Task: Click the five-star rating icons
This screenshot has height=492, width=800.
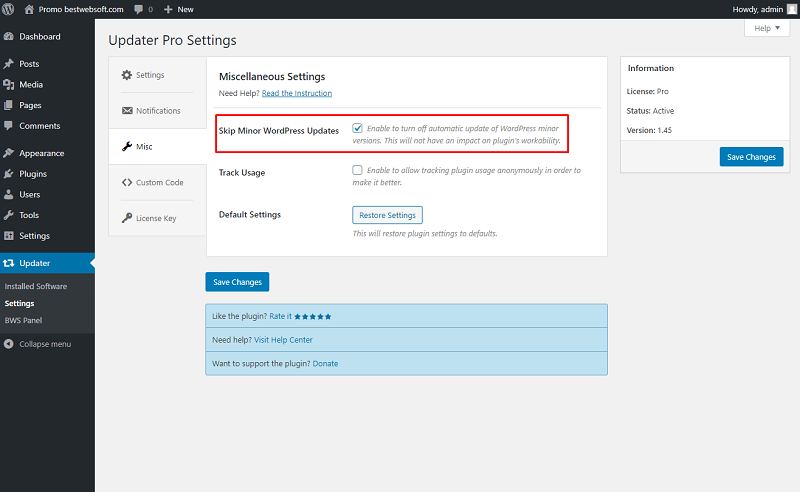Action: tap(313, 316)
